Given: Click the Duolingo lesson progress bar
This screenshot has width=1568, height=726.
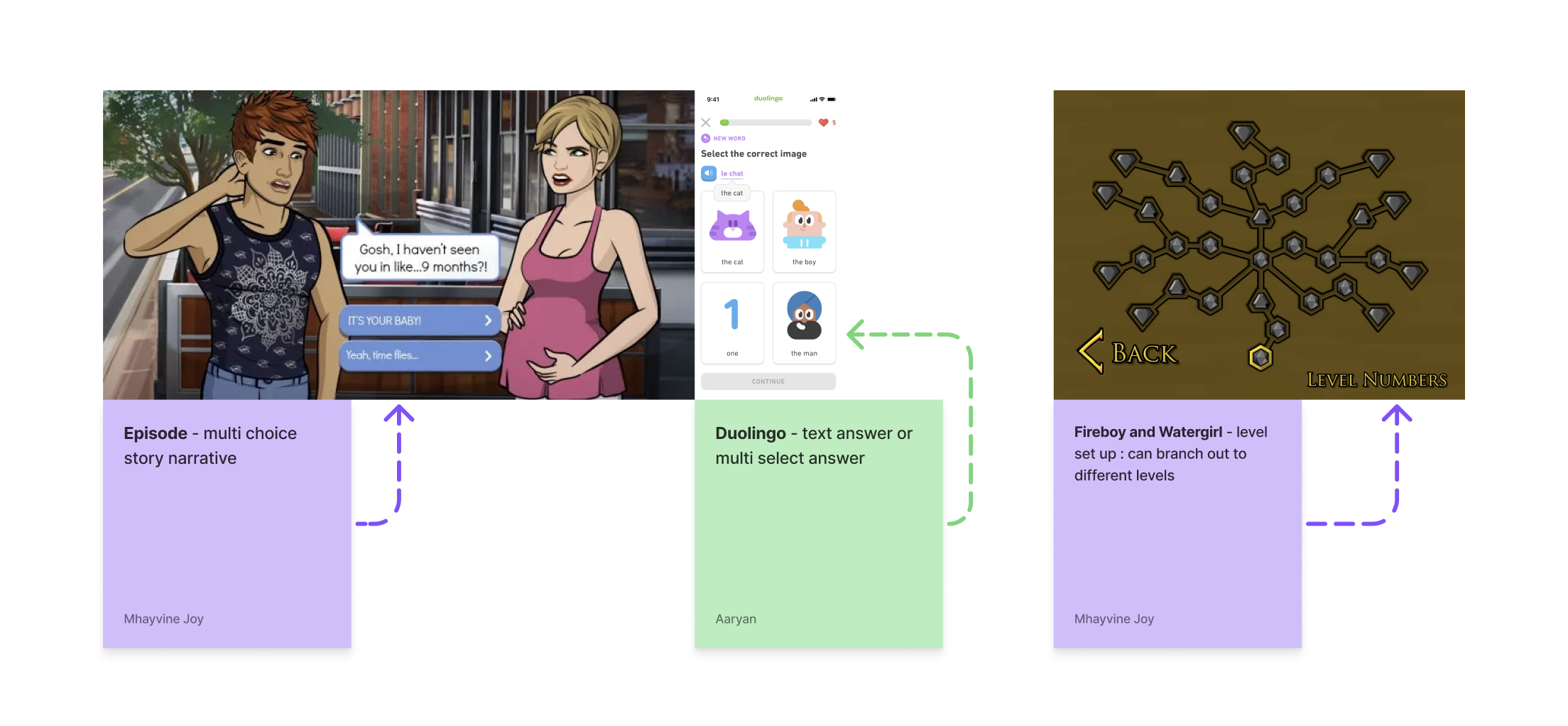Looking at the screenshot, I should point(766,123).
